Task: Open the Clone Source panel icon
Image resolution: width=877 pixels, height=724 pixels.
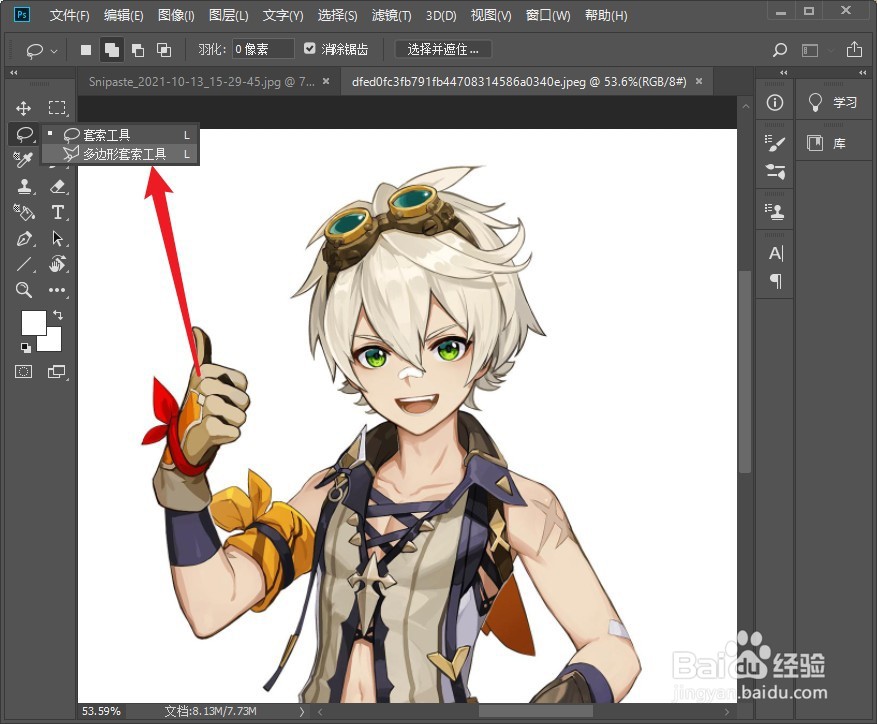Action: (x=775, y=211)
